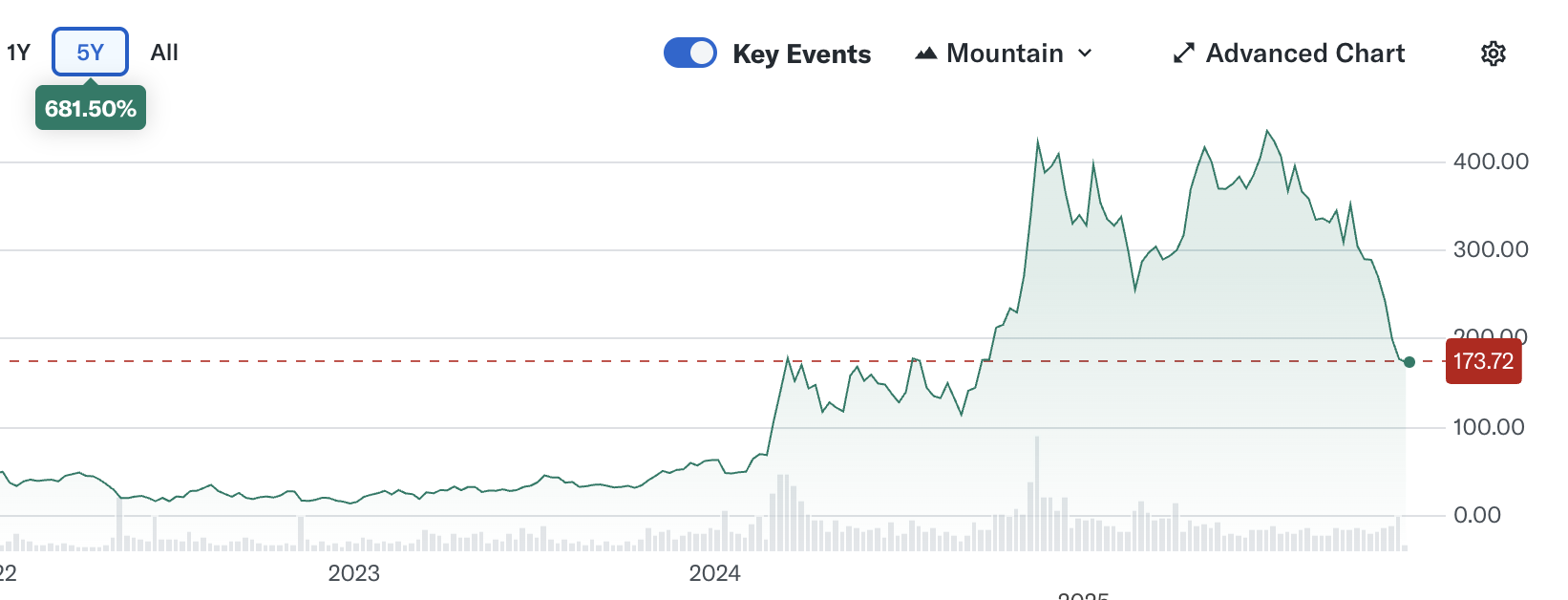This screenshot has width=1568, height=600.
Task: Click the 2023 x-axis label
Action: (353, 573)
